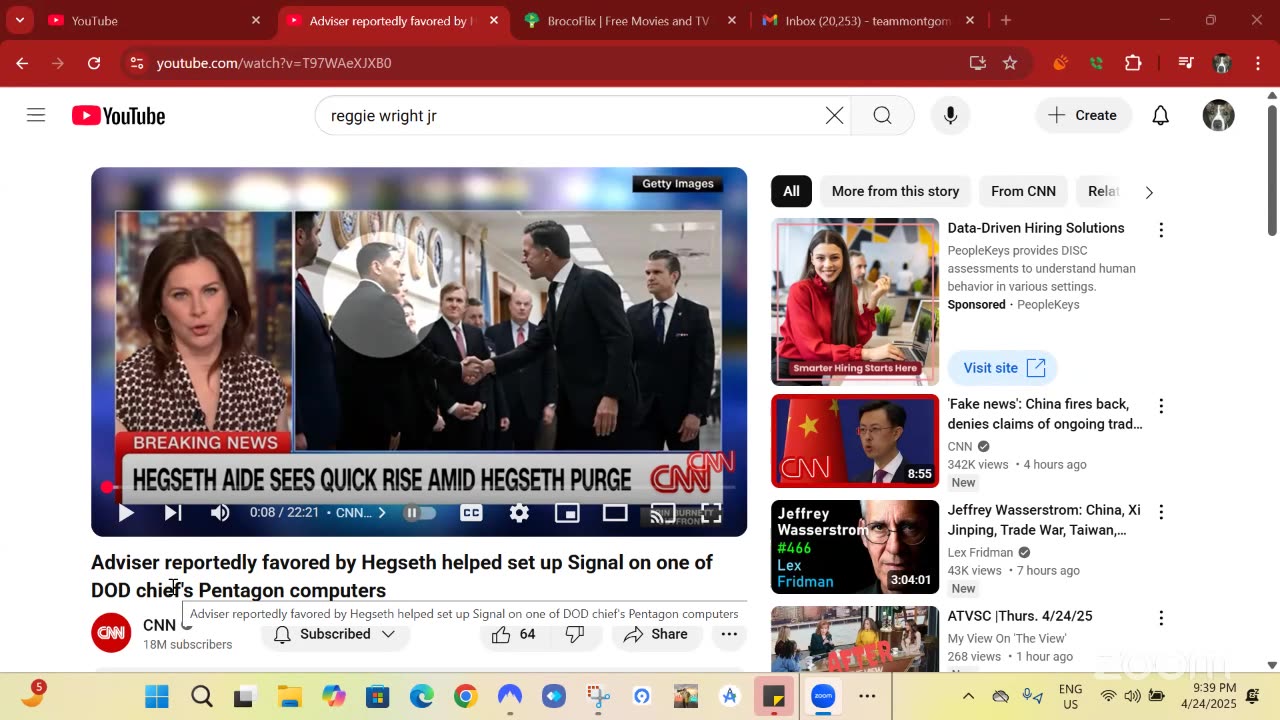Open YouTube account avatar menu

click(1218, 116)
